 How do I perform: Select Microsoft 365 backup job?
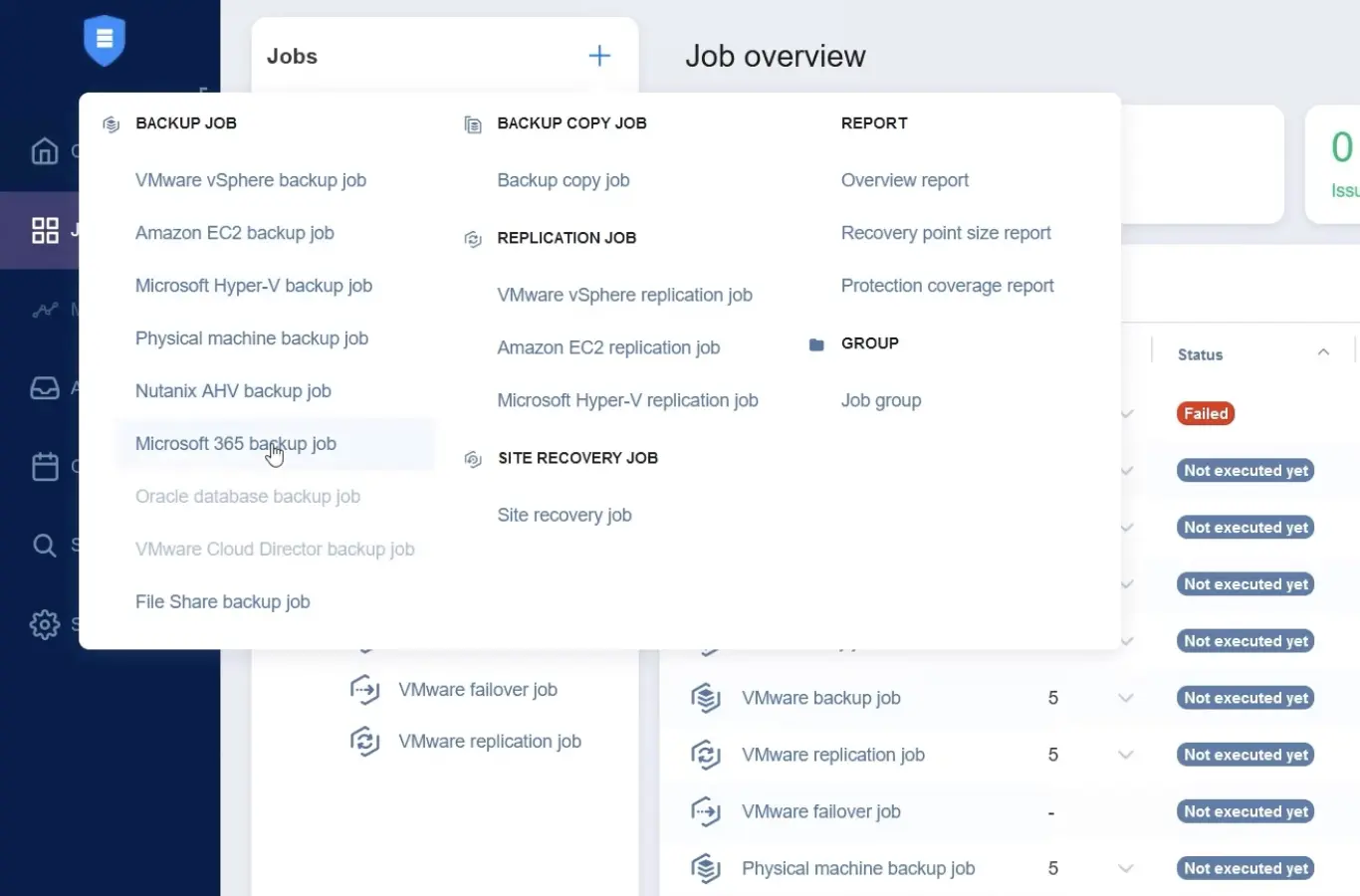236,444
